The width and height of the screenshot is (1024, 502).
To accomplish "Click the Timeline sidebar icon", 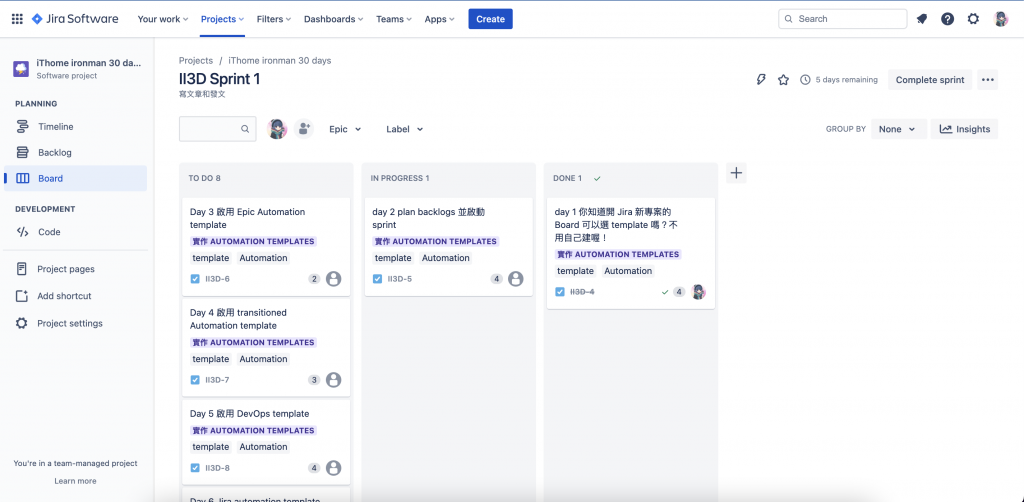I will [22, 127].
